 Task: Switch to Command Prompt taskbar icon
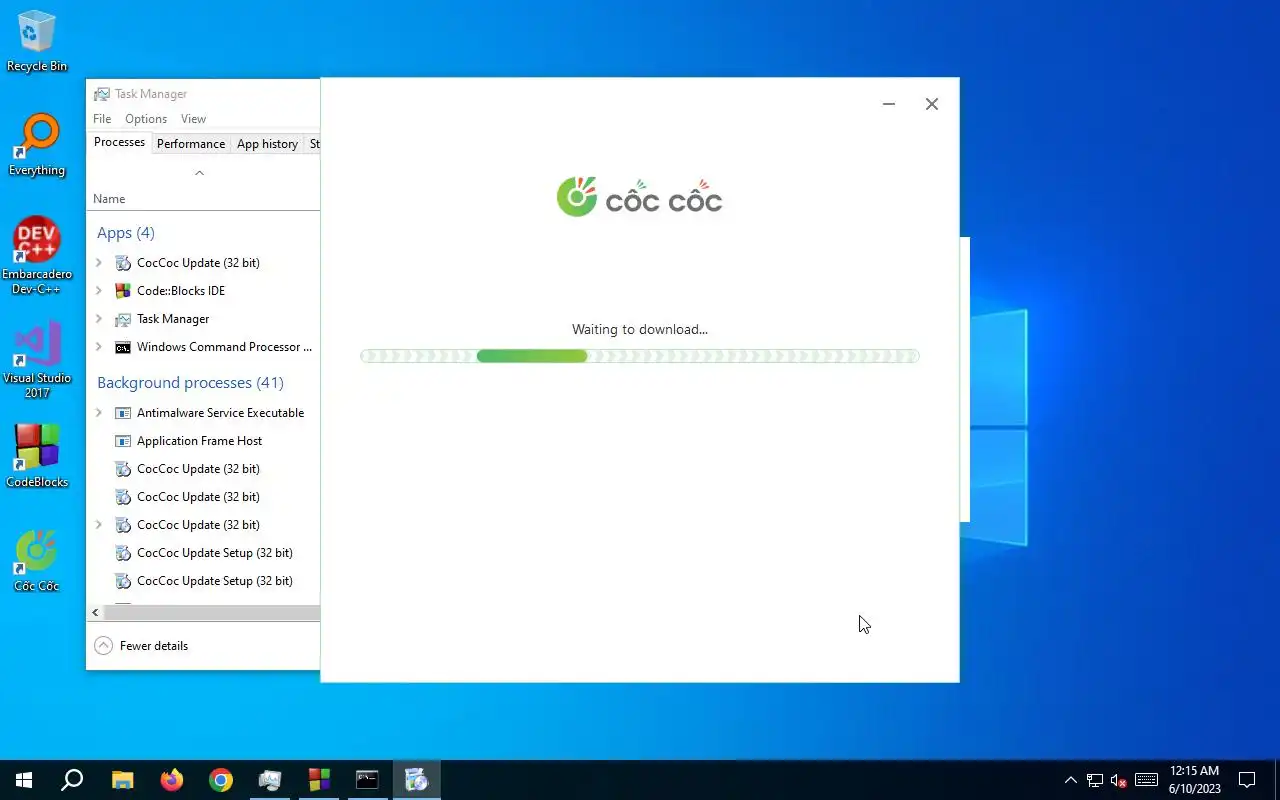[368, 780]
